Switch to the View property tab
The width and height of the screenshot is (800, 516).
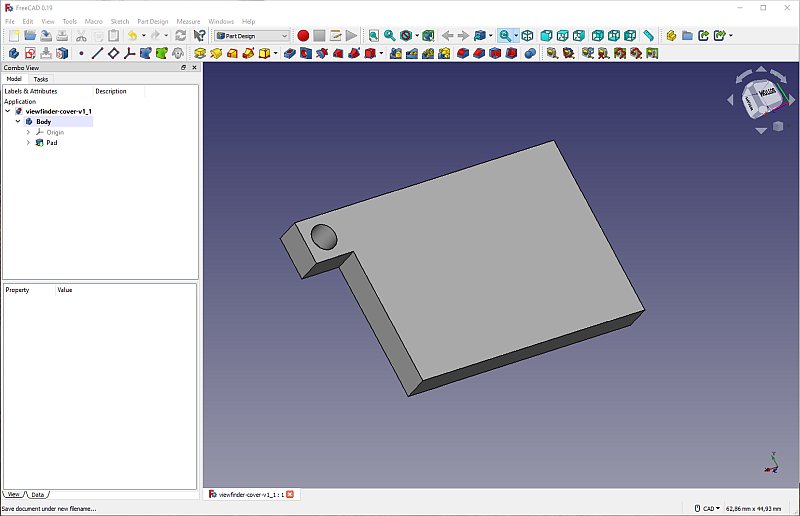(x=14, y=495)
